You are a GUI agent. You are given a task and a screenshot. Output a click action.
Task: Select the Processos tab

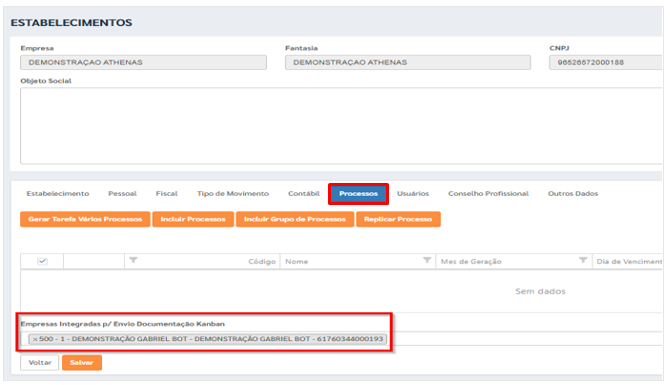pos(359,194)
